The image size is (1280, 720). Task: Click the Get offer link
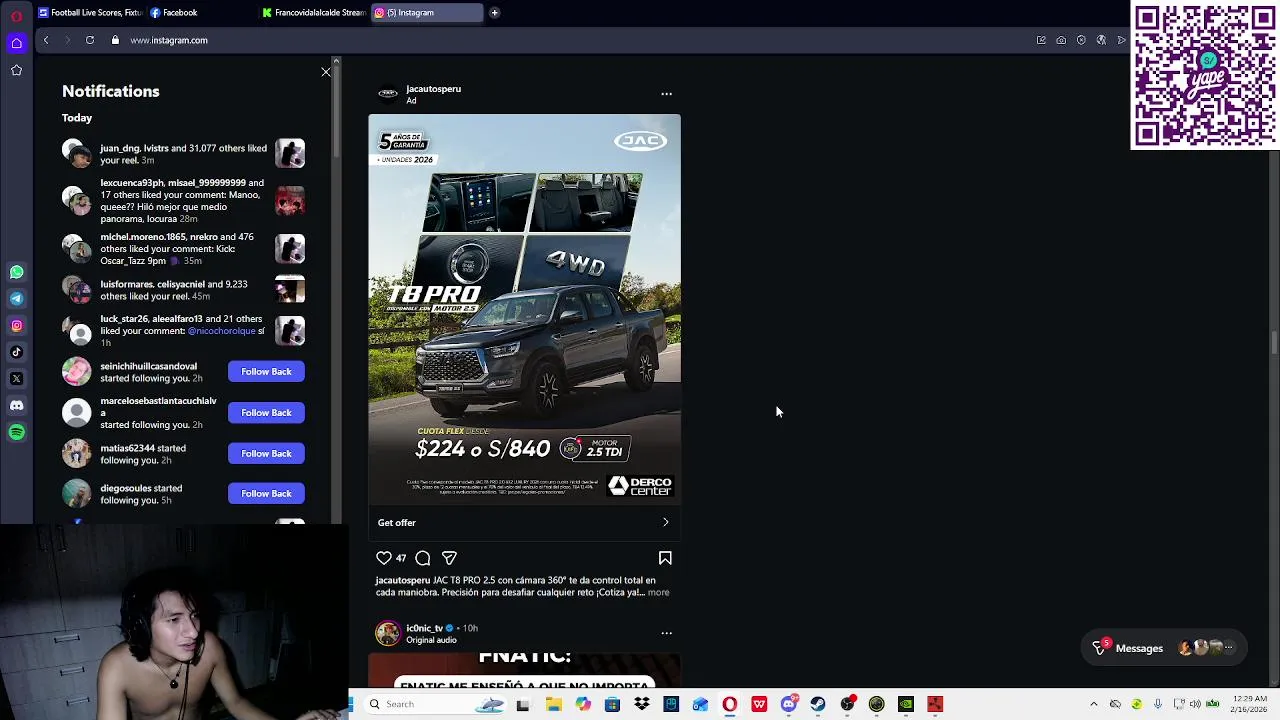click(397, 522)
